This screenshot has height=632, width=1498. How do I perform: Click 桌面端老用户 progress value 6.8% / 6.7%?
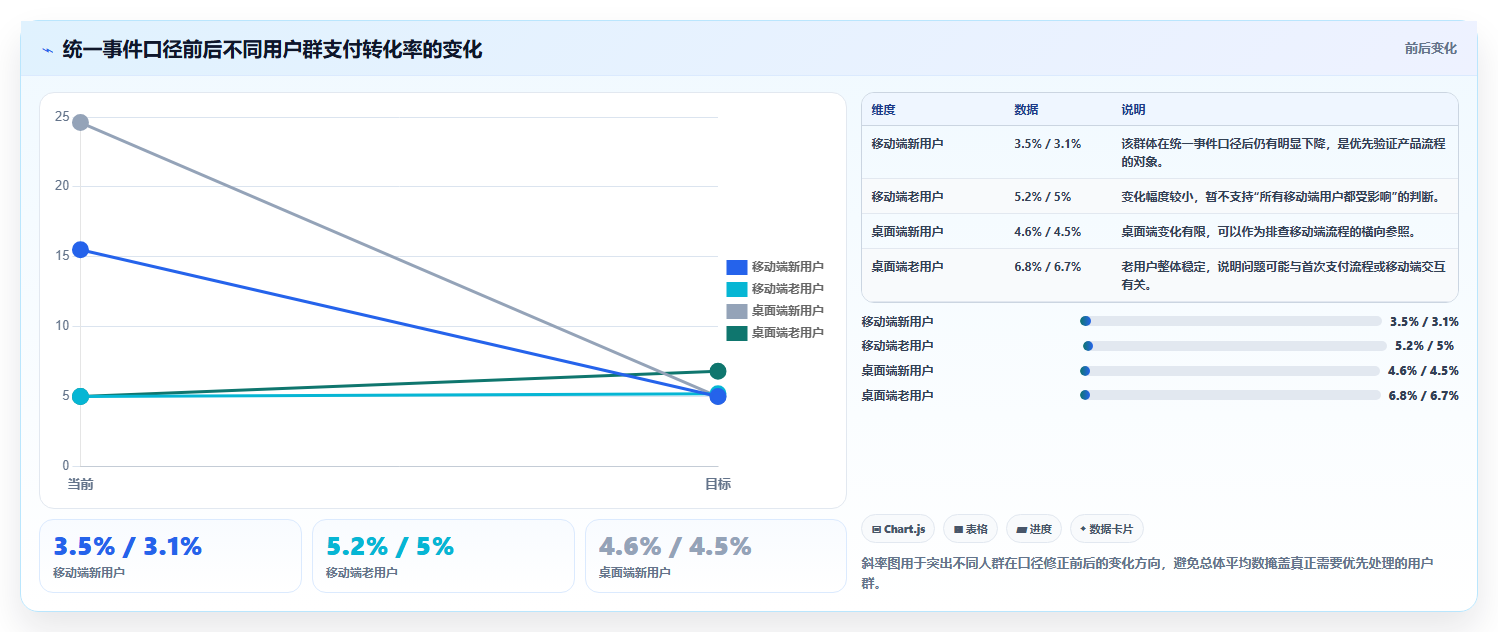coord(1424,395)
